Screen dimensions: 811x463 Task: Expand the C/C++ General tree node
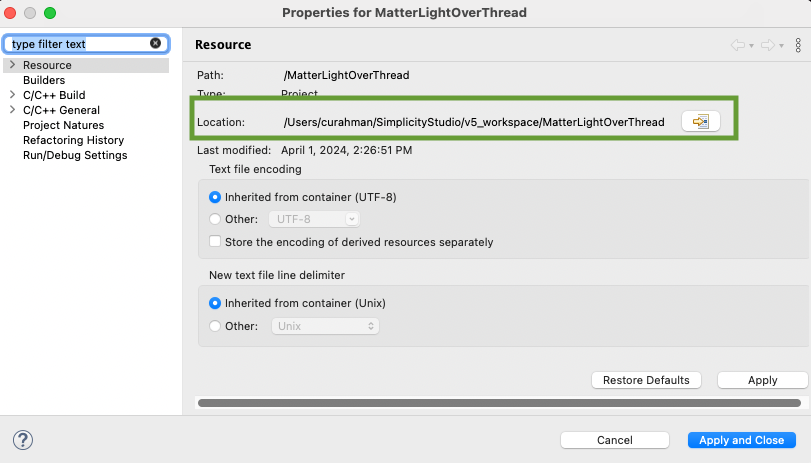[x=11, y=110]
